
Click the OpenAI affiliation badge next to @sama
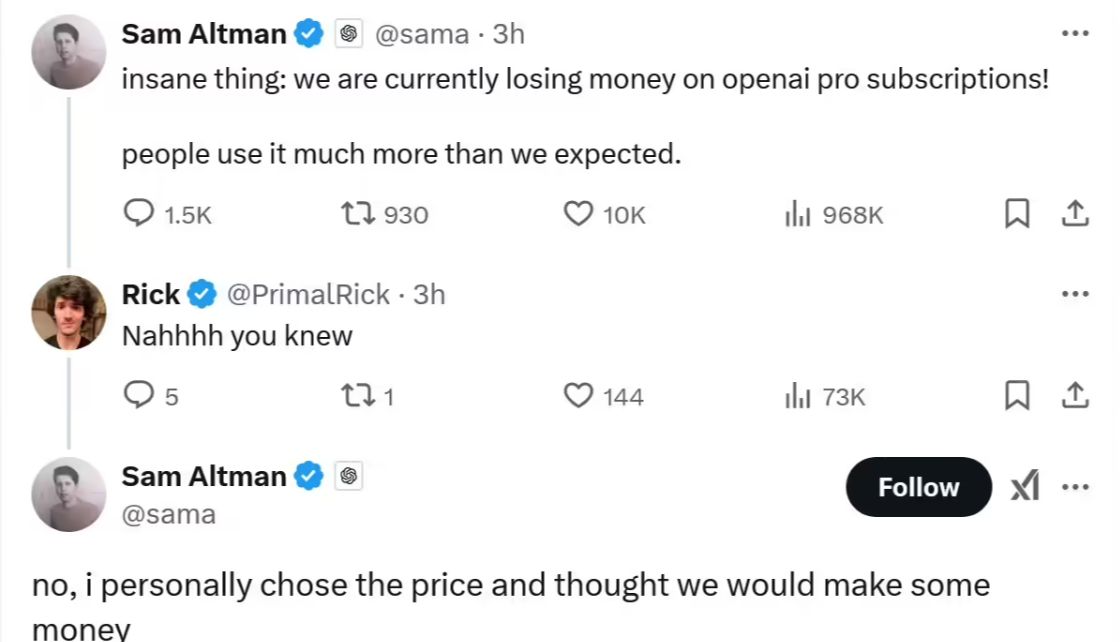point(348,33)
